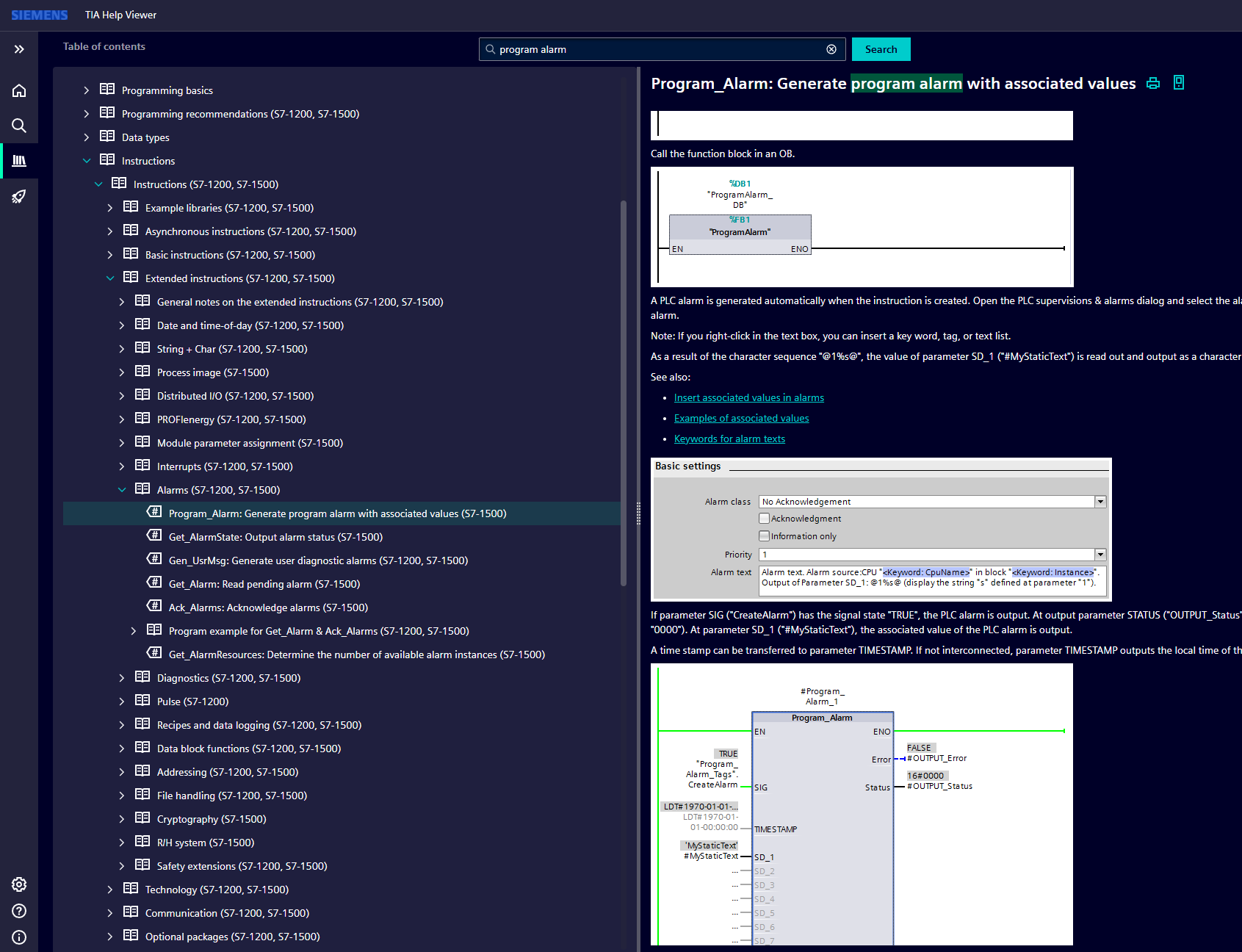
Task: Open the Alarm class dropdown
Action: (x=1100, y=502)
